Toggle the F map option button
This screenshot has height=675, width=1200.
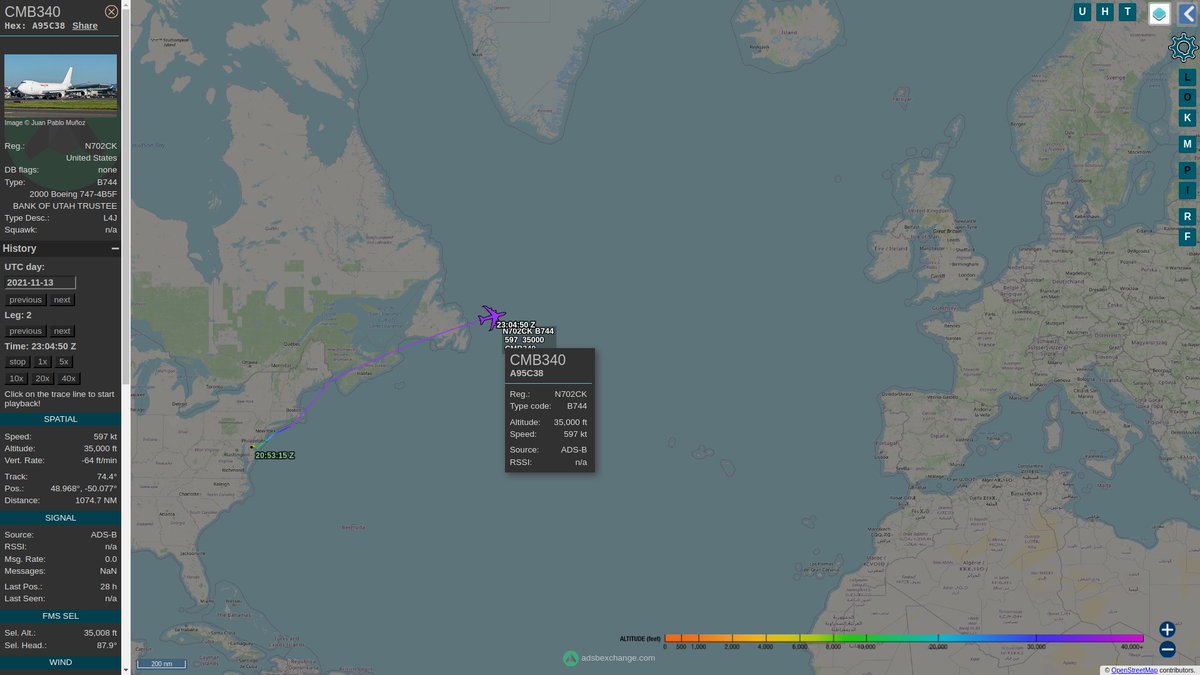tap(1187, 237)
